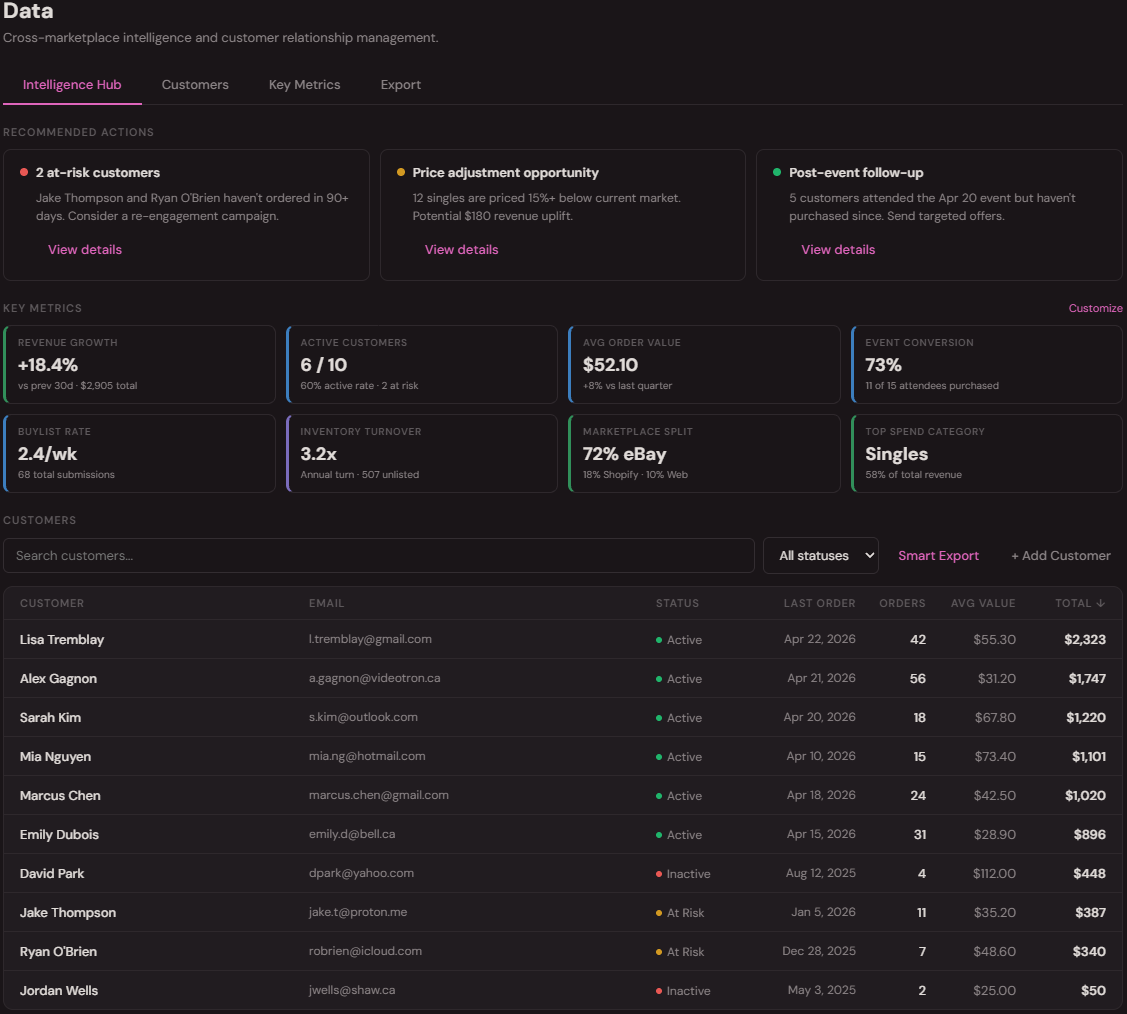Click the 2 at-risk customers card title
The width and height of the screenshot is (1127, 1014).
pyautogui.click(x=98, y=172)
